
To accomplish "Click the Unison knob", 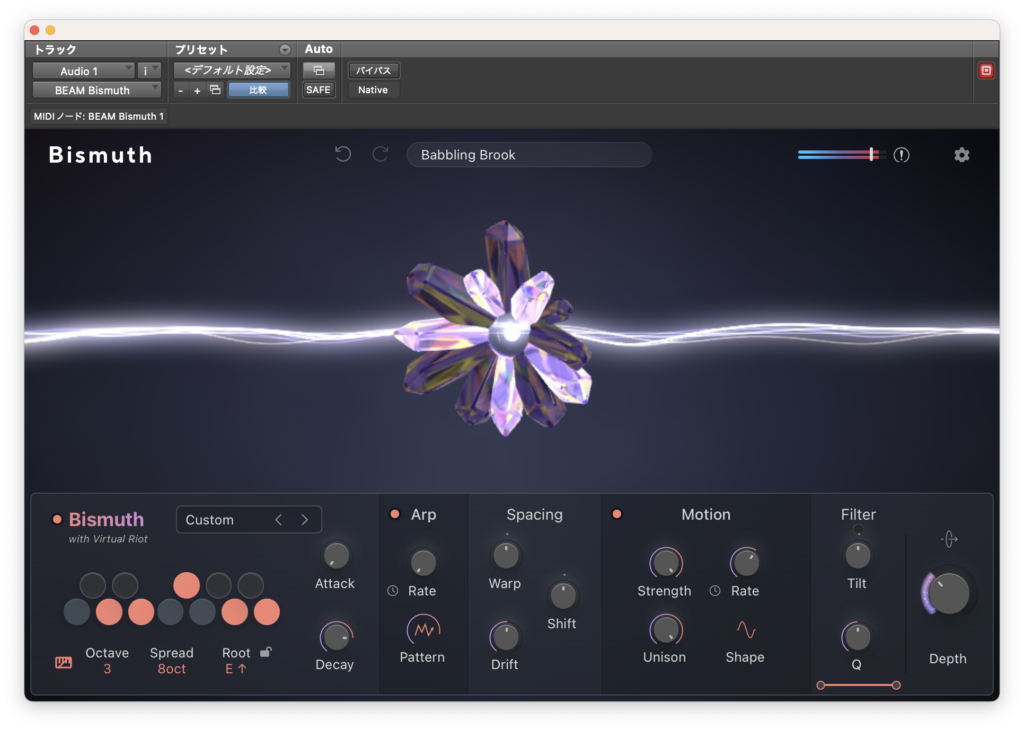I will point(665,630).
